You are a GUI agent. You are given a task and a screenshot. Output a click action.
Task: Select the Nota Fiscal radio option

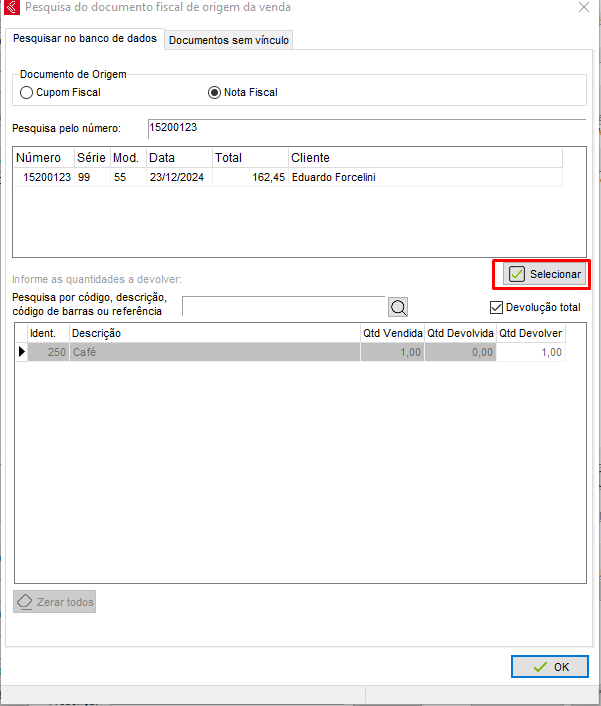[213, 92]
